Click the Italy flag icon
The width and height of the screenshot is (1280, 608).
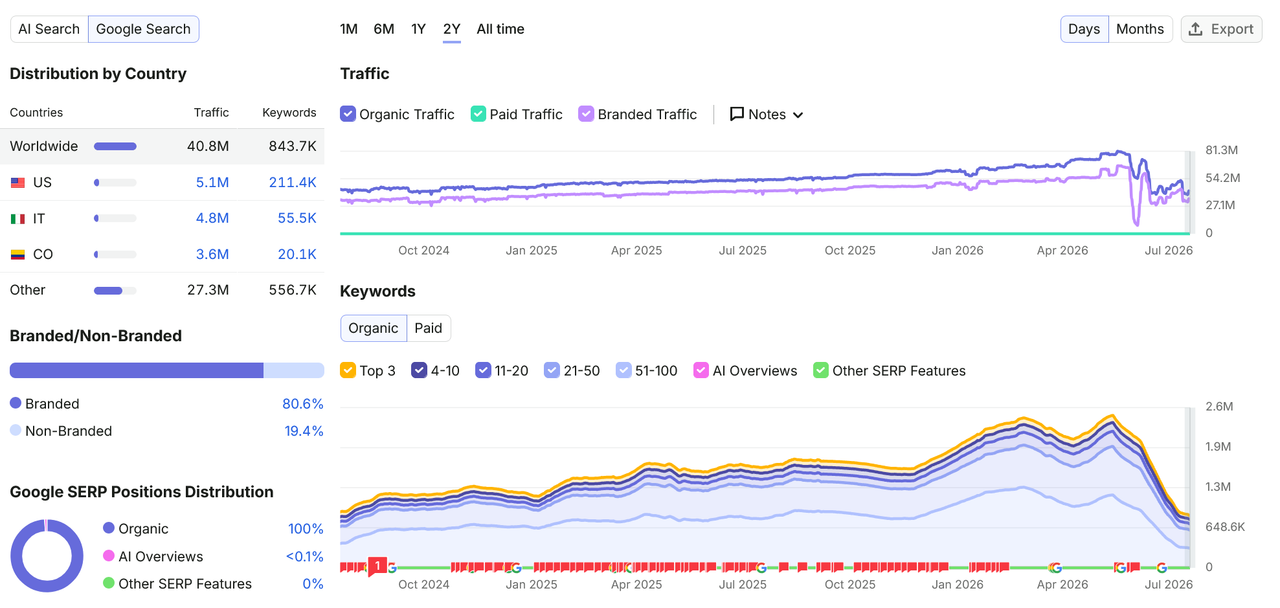[x=17, y=218]
